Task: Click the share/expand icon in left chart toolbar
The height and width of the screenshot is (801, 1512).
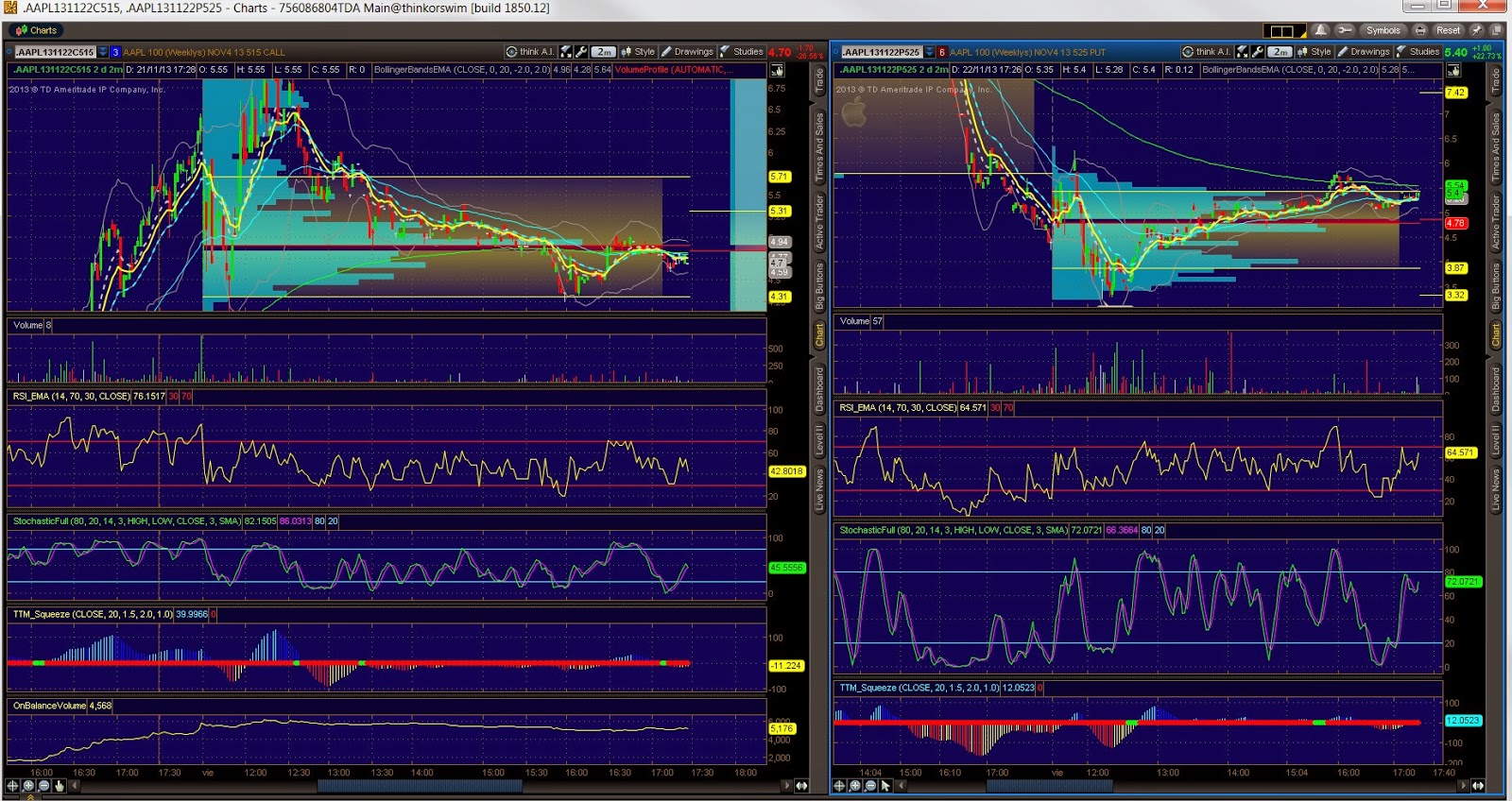Action: tap(566, 52)
